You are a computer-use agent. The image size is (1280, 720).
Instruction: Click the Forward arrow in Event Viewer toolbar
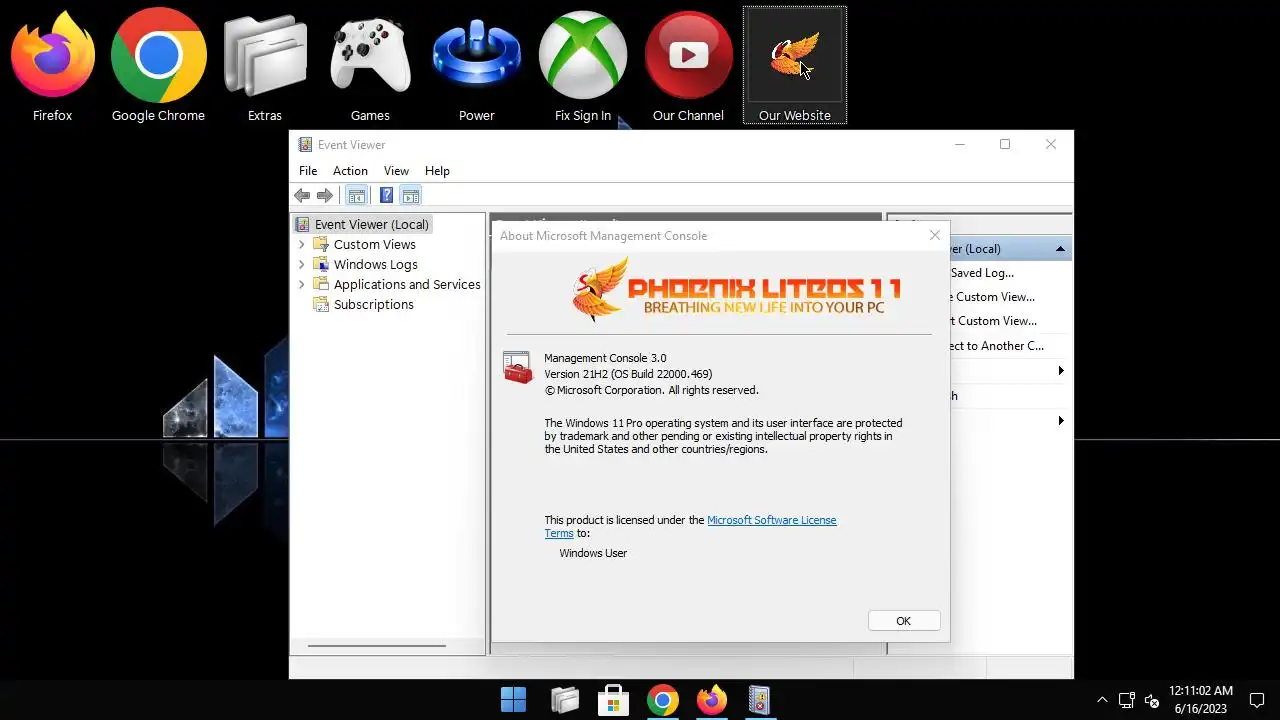pos(324,196)
